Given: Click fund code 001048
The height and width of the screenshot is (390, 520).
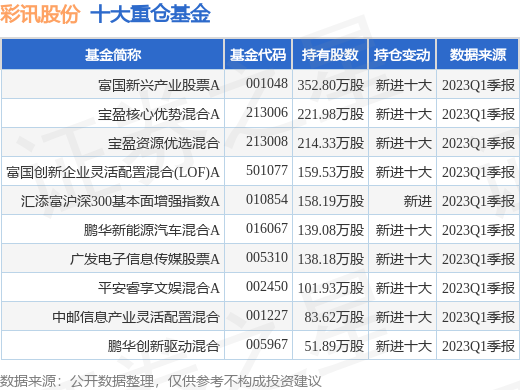Looking at the screenshot, I should pos(267,84).
